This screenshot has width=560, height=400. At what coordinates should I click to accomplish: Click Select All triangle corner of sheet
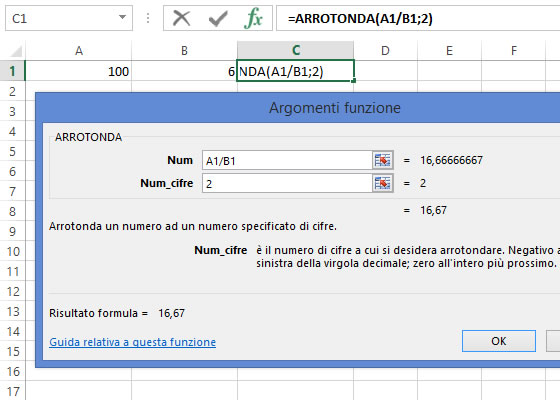(16, 51)
